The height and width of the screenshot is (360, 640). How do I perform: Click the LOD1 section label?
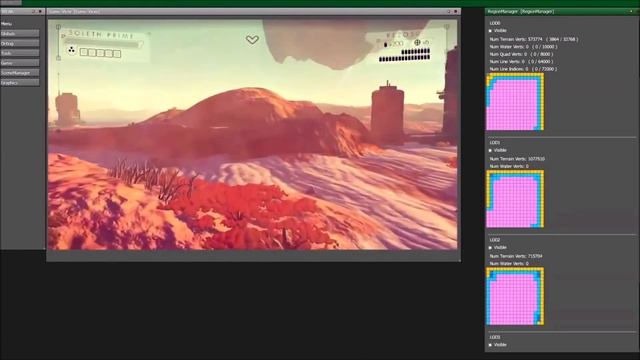click(x=495, y=143)
